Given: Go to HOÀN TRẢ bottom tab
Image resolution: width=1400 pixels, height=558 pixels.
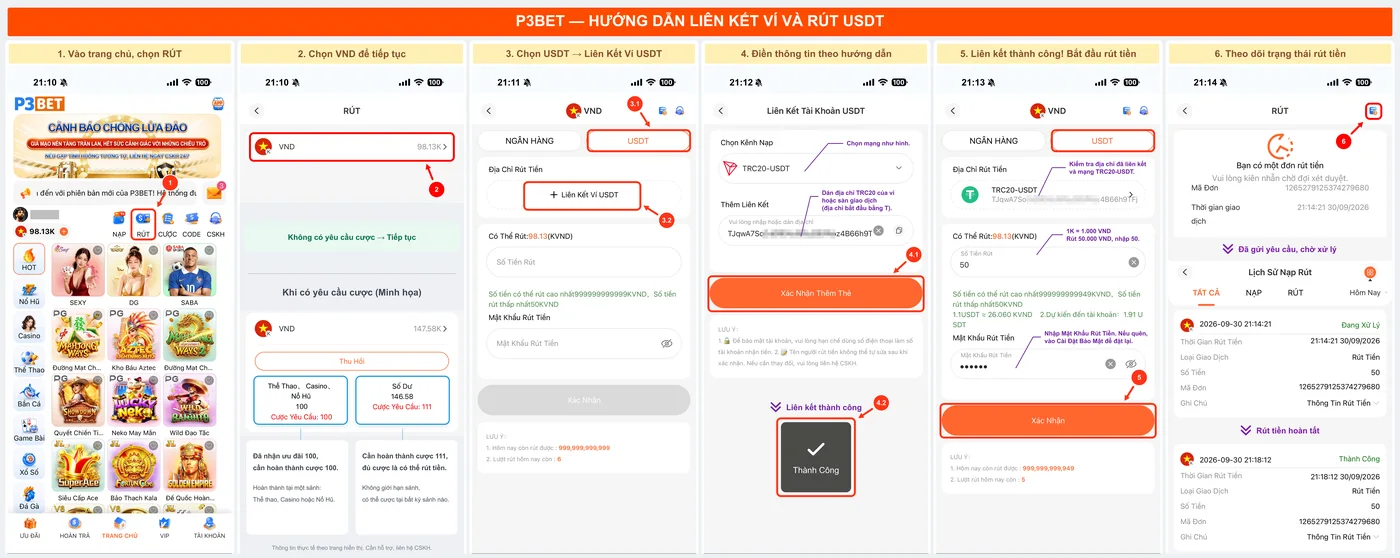Looking at the screenshot, I should 74,527.
